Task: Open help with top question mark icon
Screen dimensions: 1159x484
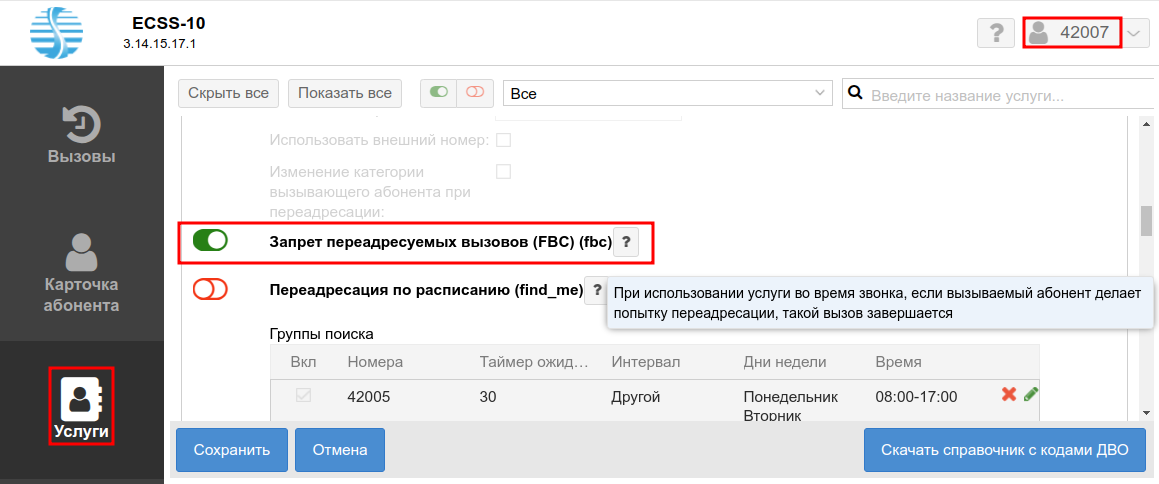Action: pyautogui.click(x=995, y=33)
